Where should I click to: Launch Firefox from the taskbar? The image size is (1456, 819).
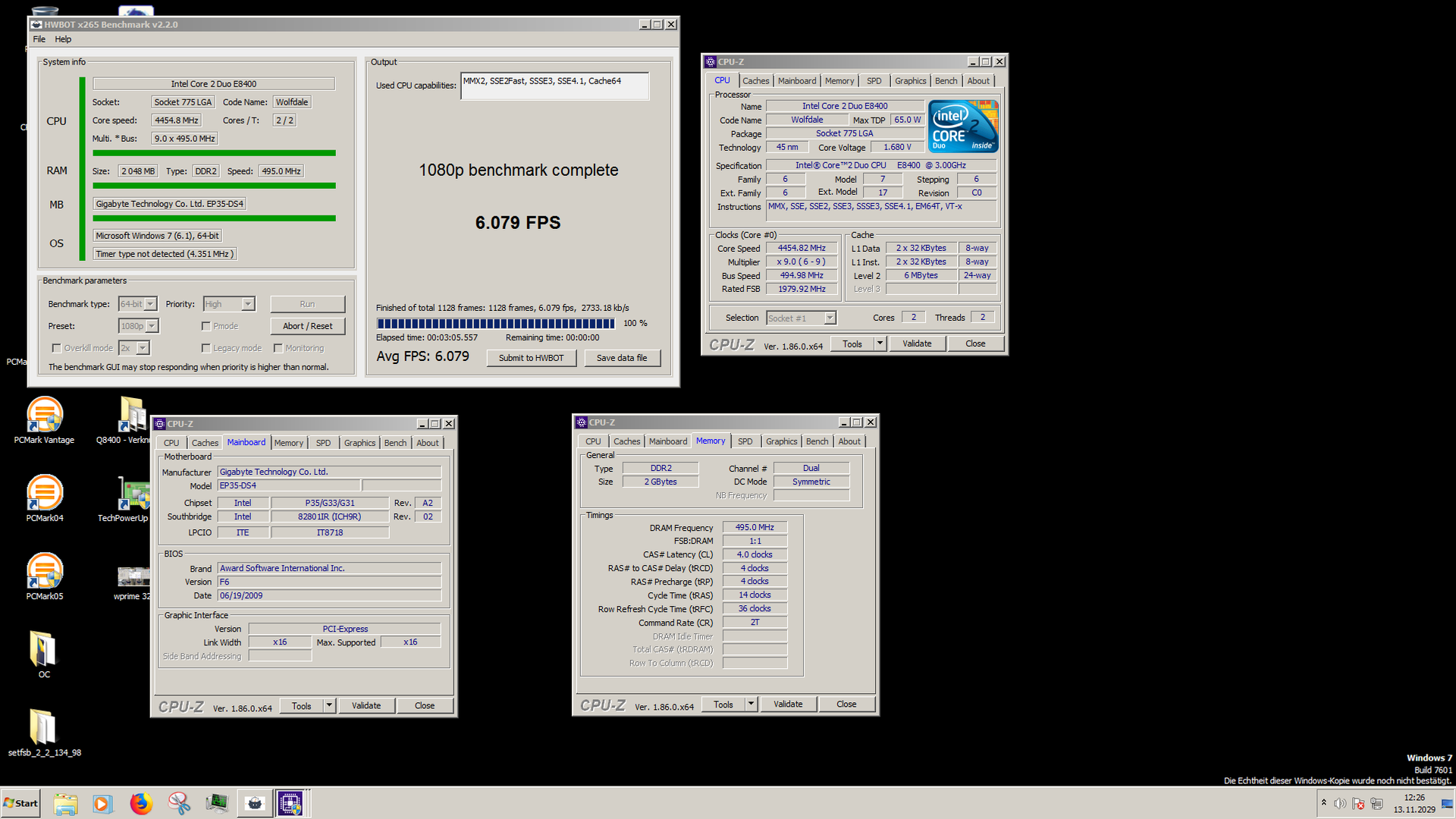141,803
